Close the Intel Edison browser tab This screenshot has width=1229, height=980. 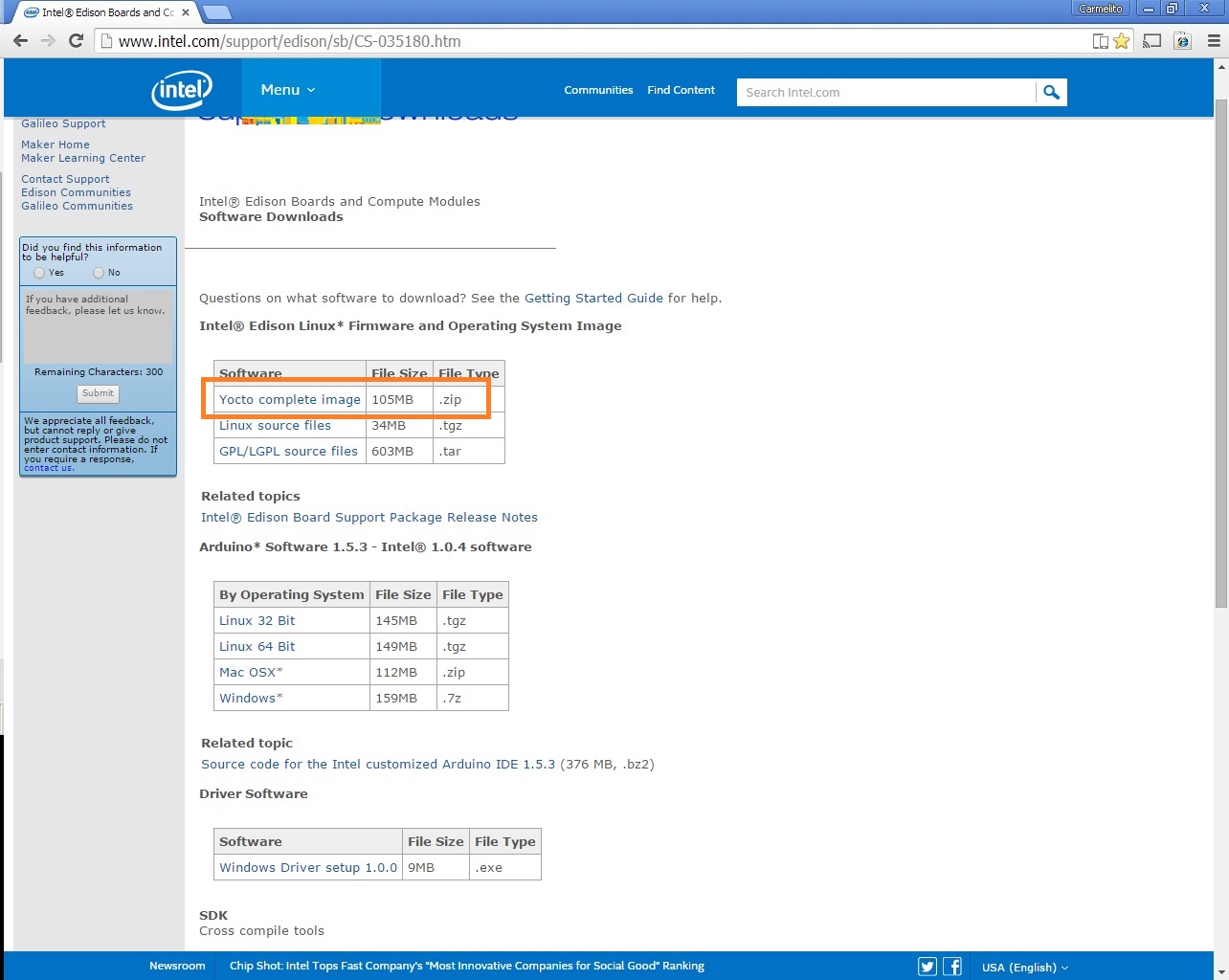pos(186,12)
